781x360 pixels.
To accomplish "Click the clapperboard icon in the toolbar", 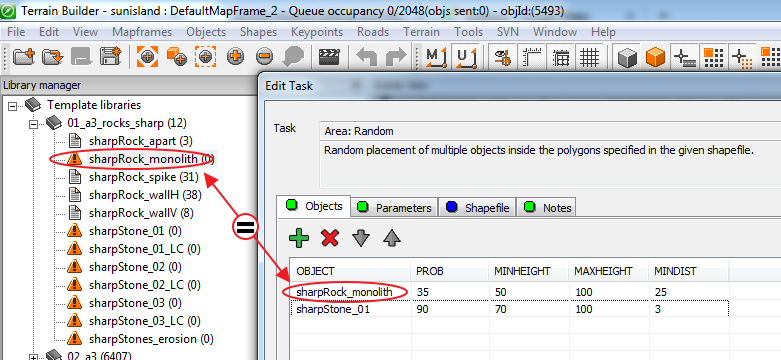I will pos(328,57).
